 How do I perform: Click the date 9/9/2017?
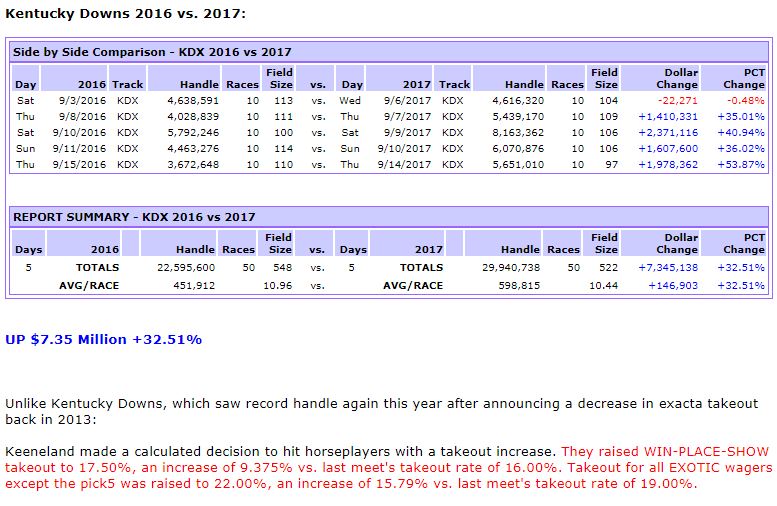407,132
